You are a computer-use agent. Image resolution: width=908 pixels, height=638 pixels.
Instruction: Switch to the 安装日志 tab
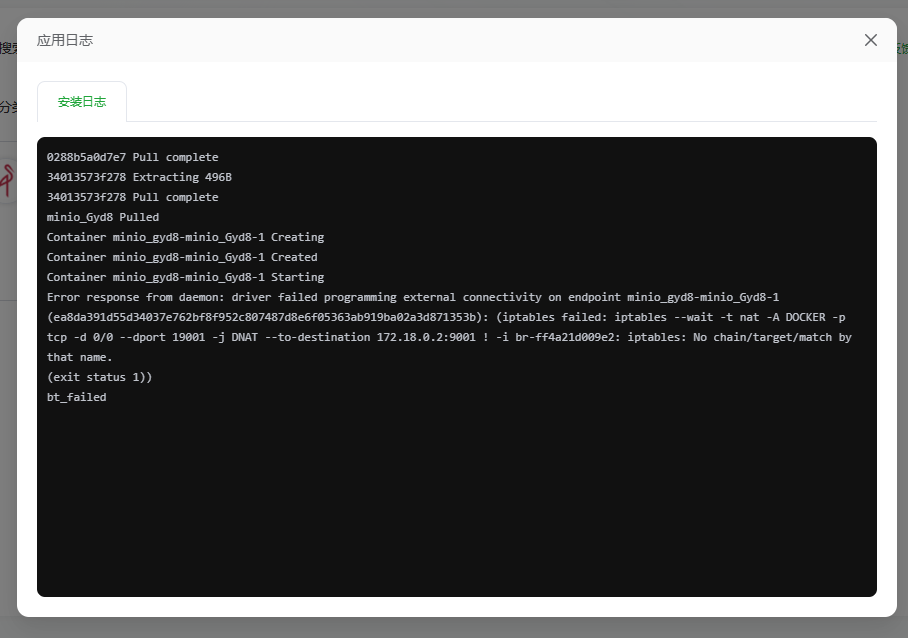tap(81, 101)
